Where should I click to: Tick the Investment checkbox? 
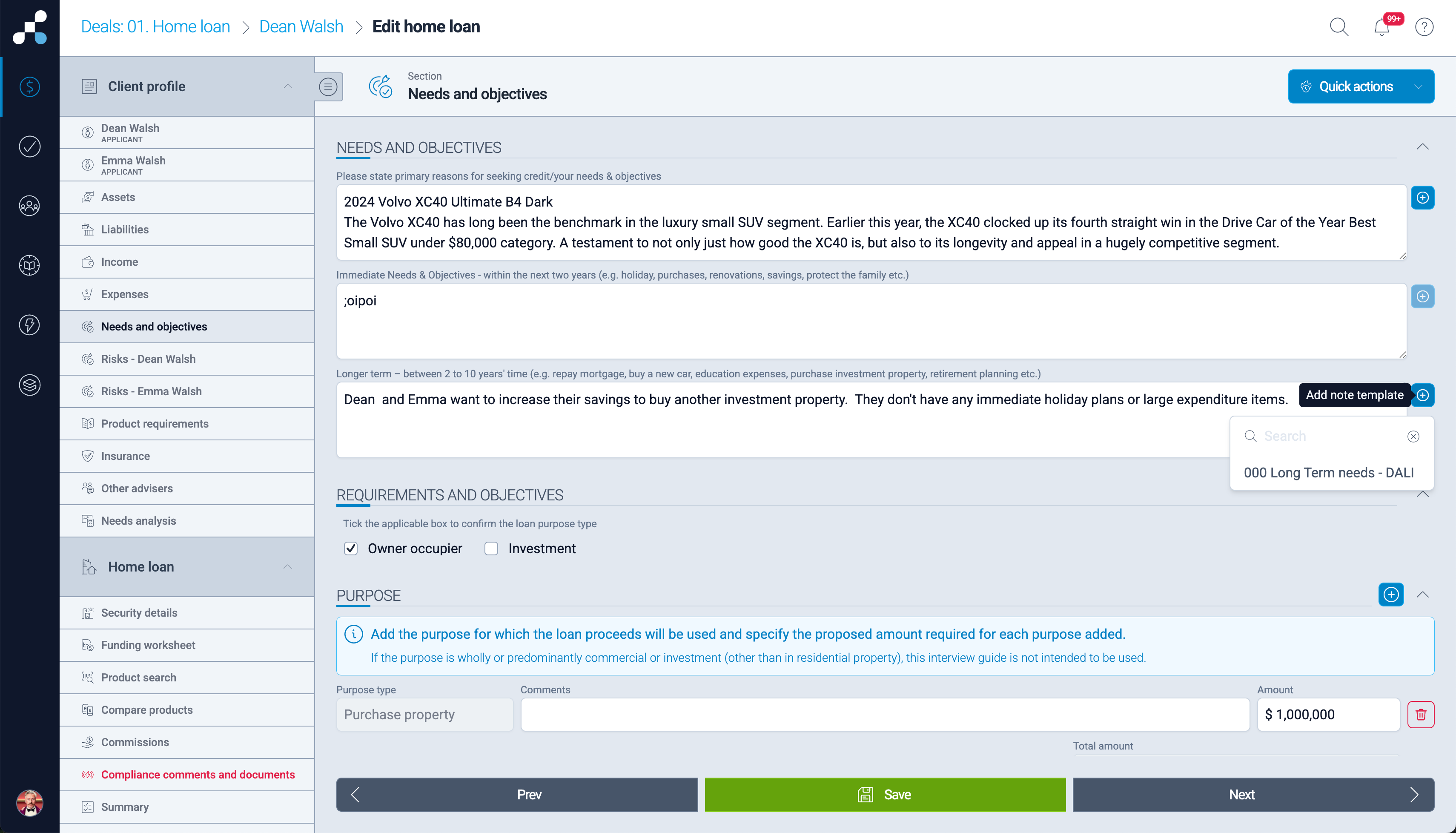[491, 549]
